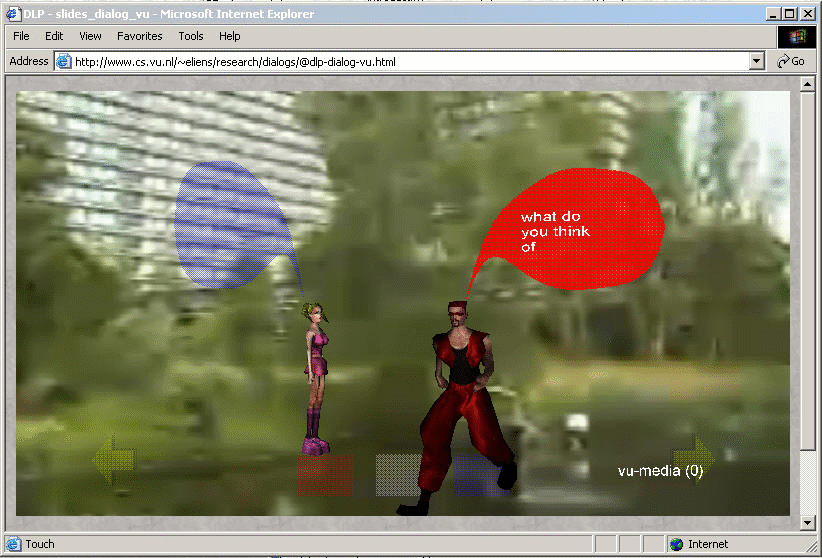Image resolution: width=822 pixels, height=558 pixels.
Task: Click the gray dotted square in scene
Action: [397, 475]
